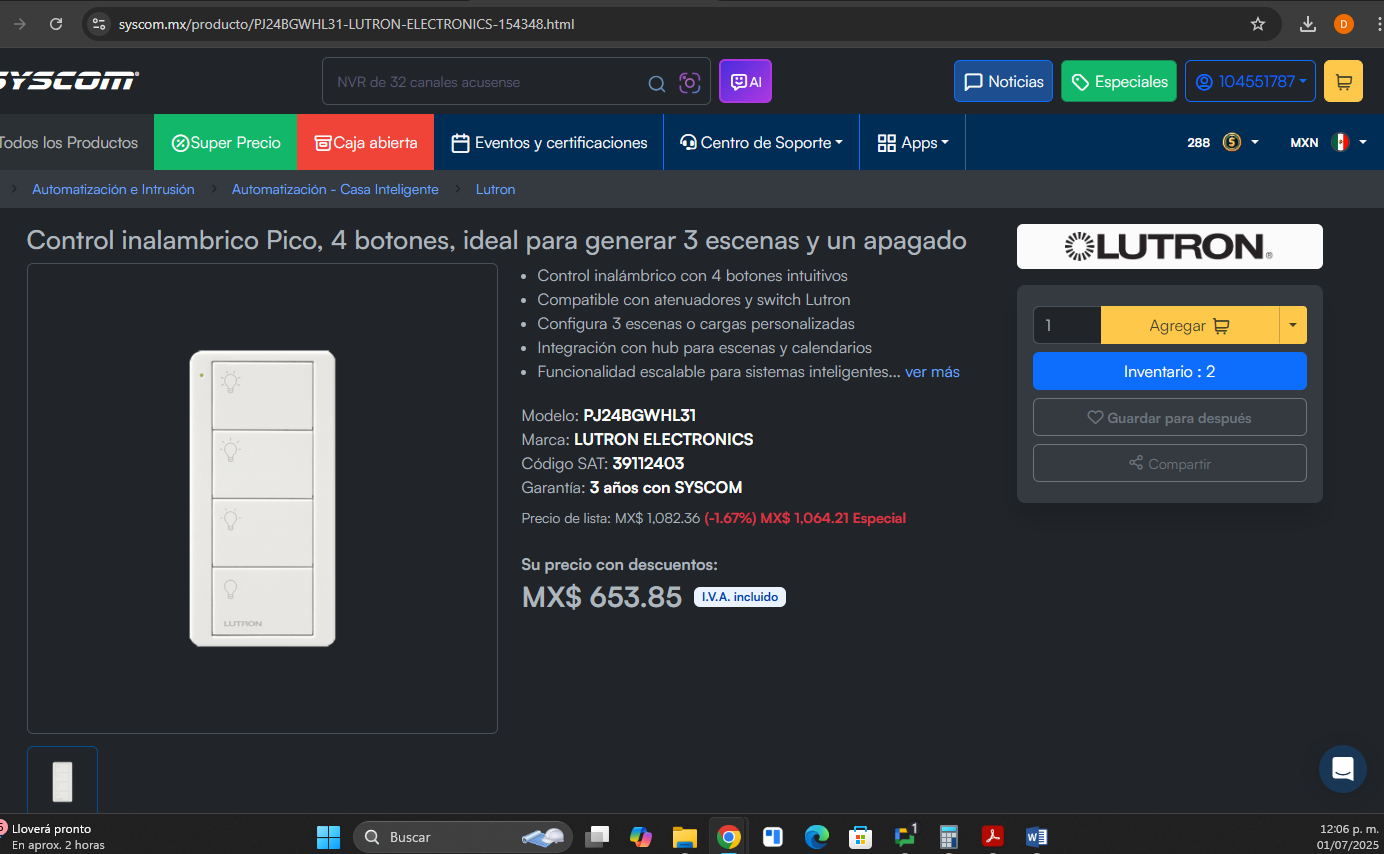1384x854 pixels.
Task: Go to Automatización e Intrusión breadcrumb
Action: coord(113,189)
